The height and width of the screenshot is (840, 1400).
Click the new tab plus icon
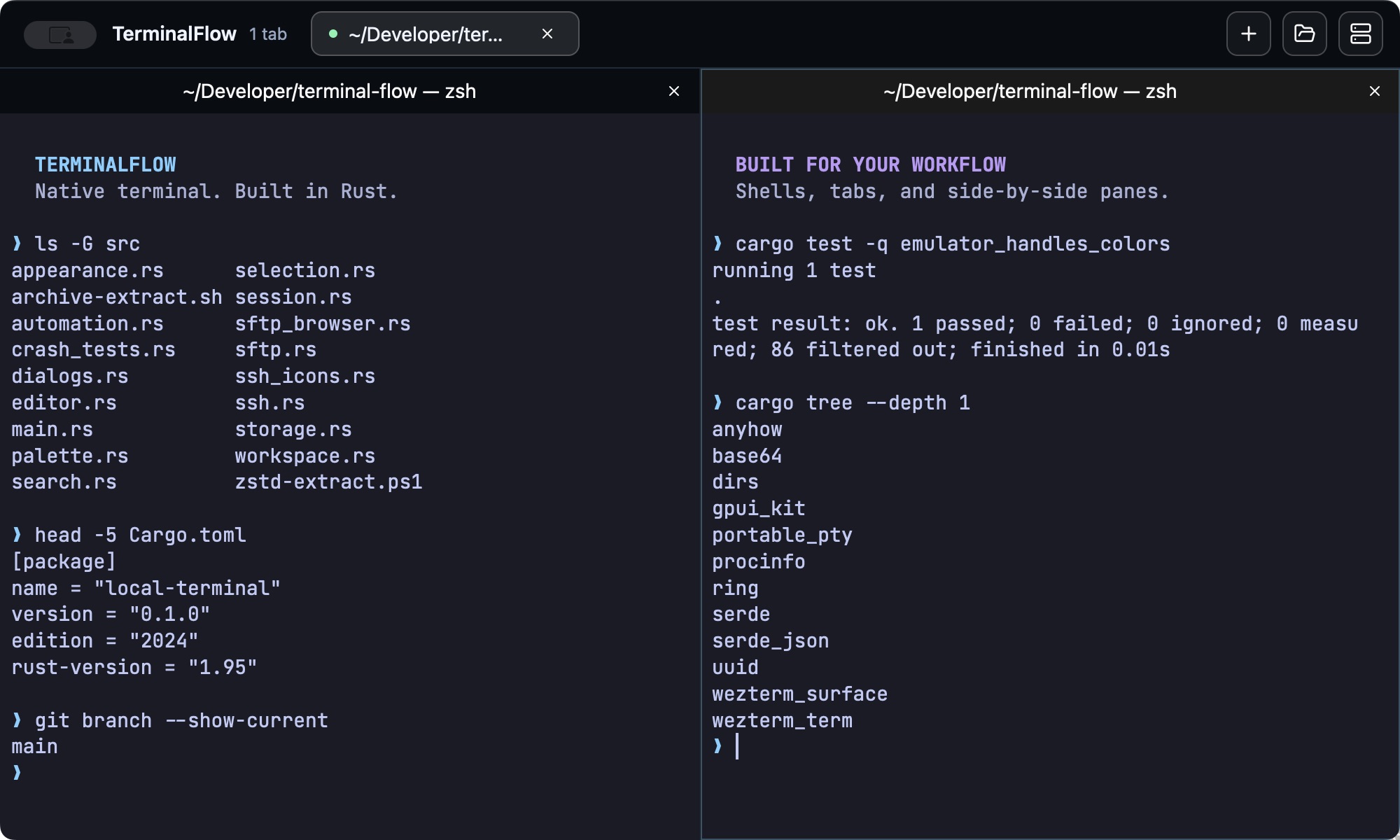pyautogui.click(x=1248, y=34)
